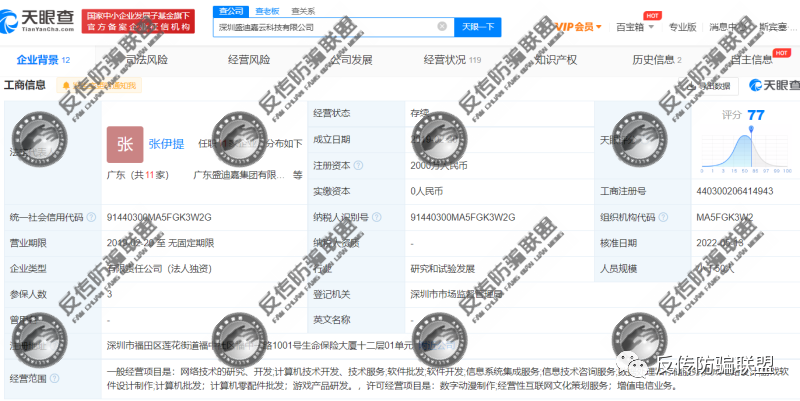The height and width of the screenshot is (401, 800).
Task: Open the 广东盛迪嘉集团有限 company link
Action: click(239, 175)
